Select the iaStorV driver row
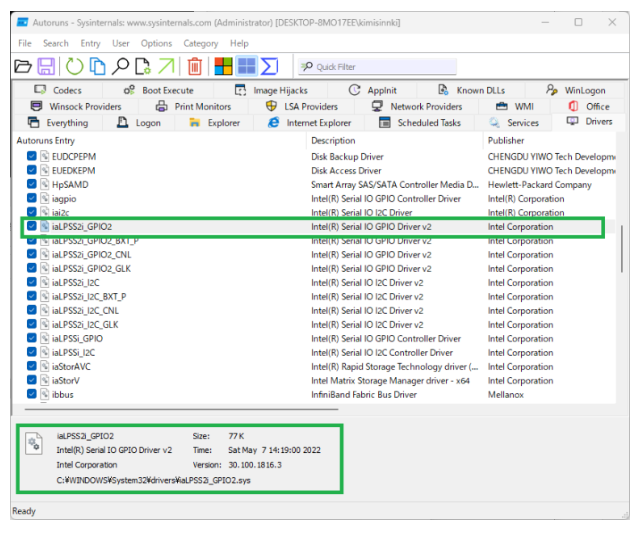Screen dimensions: 644x534 click(315, 380)
